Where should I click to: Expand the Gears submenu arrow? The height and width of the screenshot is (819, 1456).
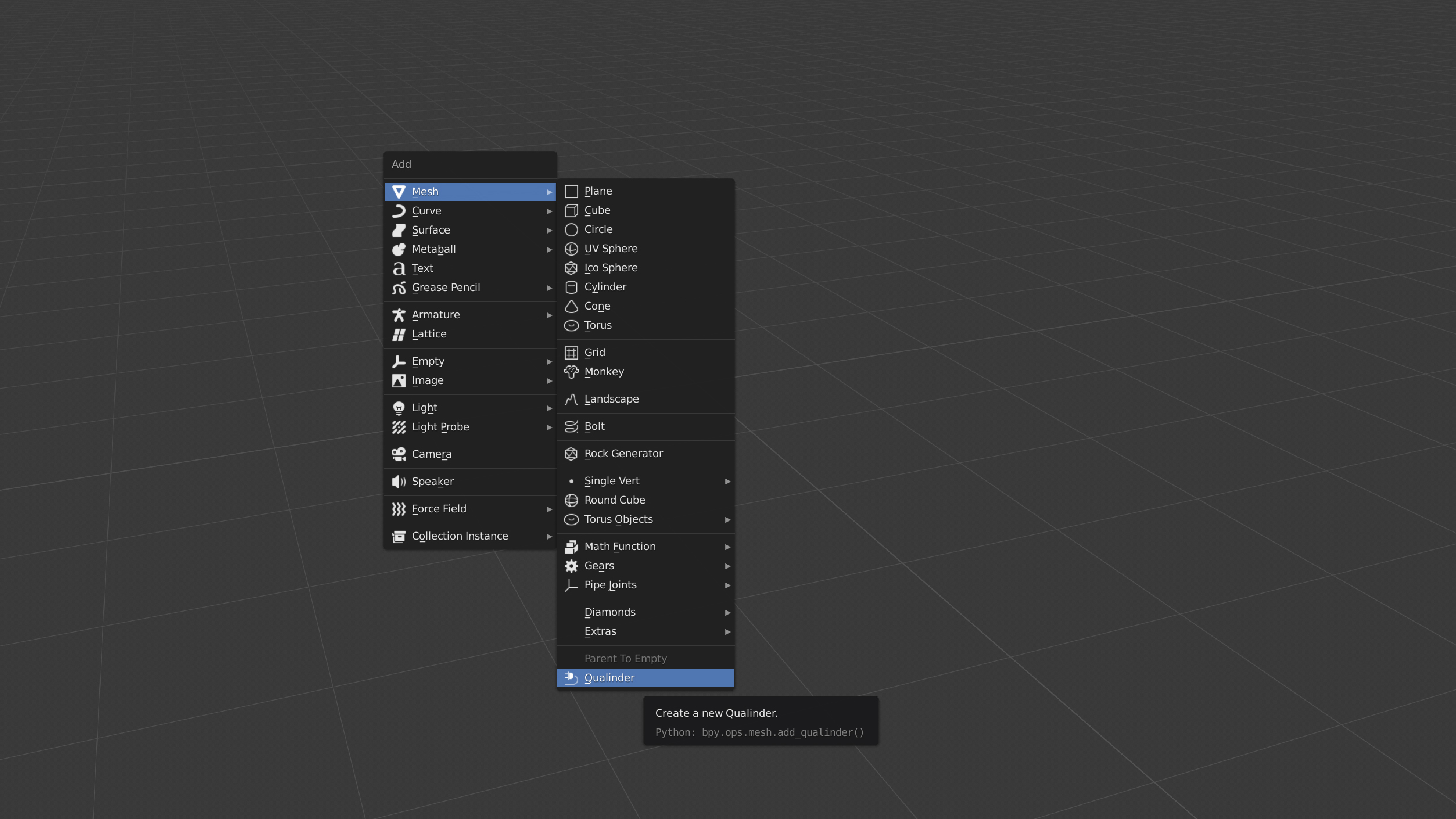pyautogui.click(x=727, y=566)
